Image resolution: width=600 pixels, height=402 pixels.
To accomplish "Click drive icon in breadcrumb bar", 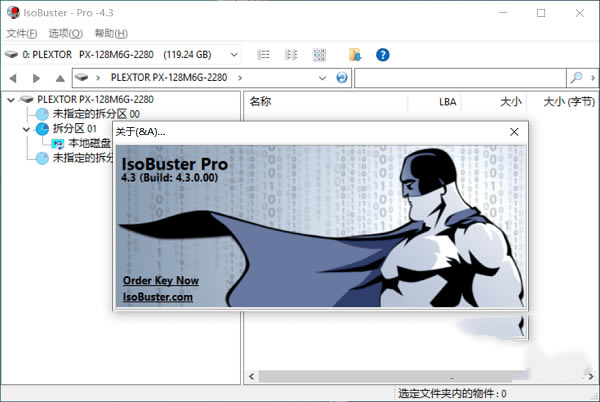I will coord(82,78).
